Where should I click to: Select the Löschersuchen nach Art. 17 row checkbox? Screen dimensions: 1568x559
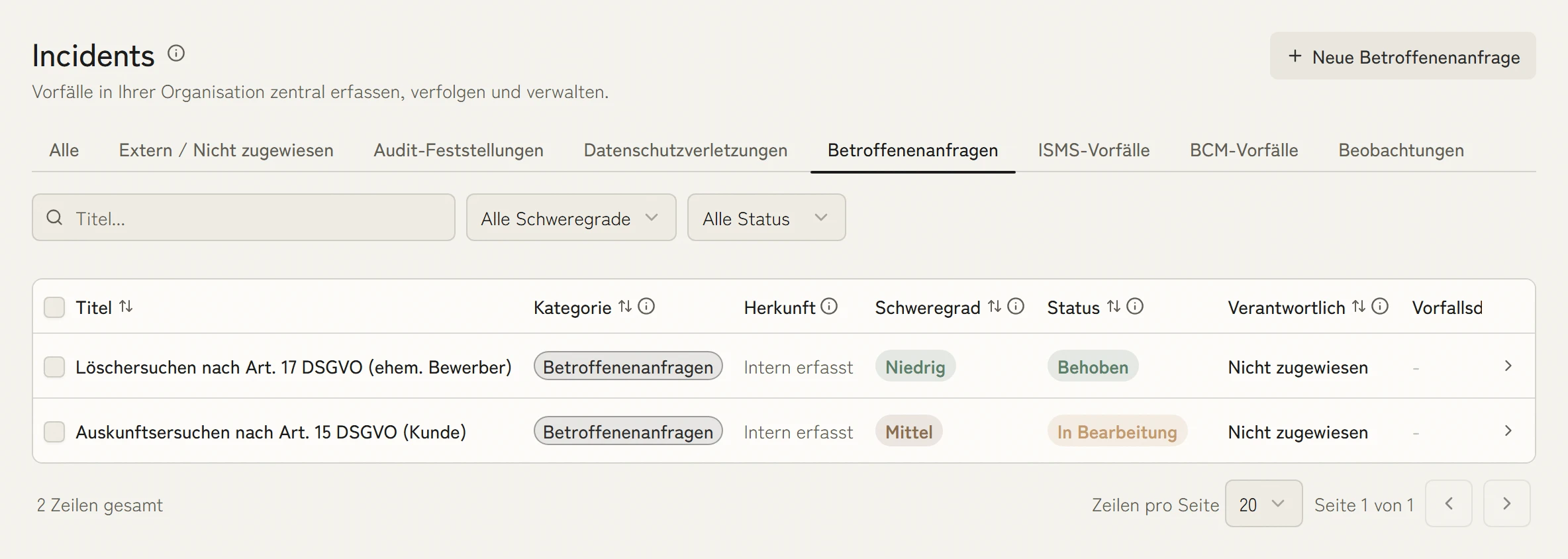54,367
